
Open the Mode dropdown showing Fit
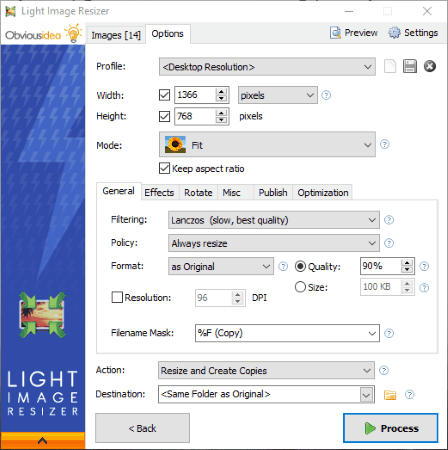pyautogui.click(x=267, y=145)
